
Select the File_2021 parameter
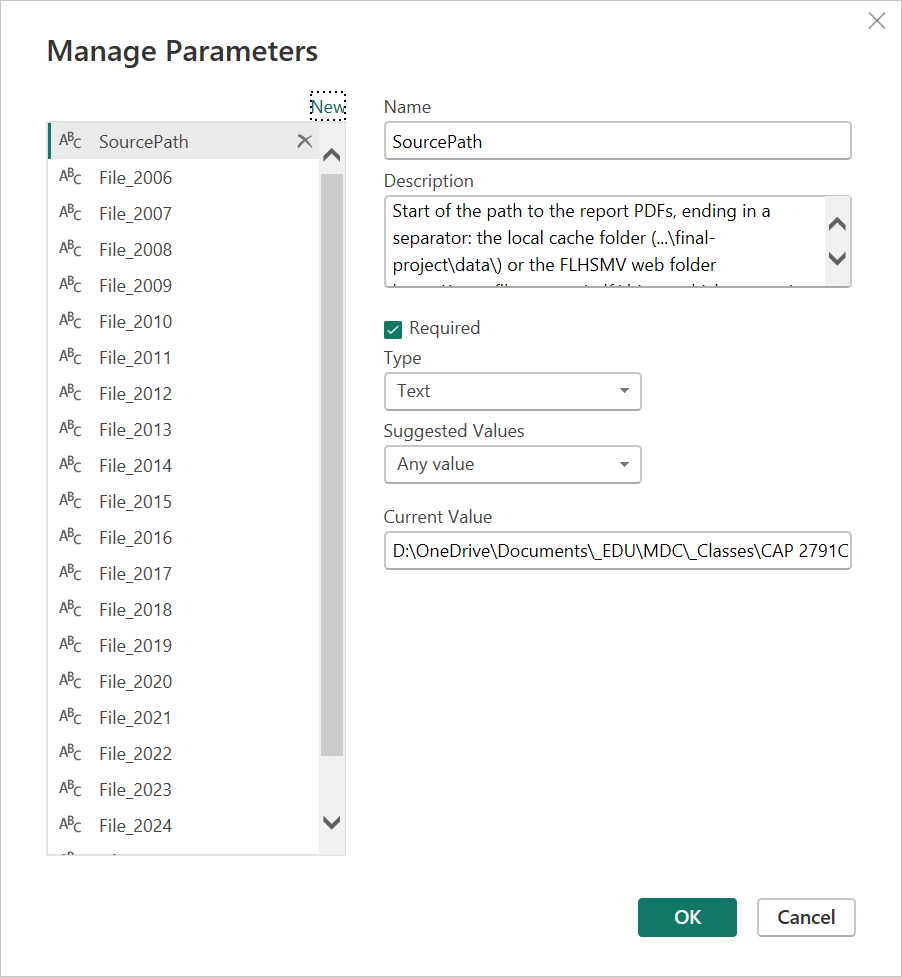tap(183, 717)
